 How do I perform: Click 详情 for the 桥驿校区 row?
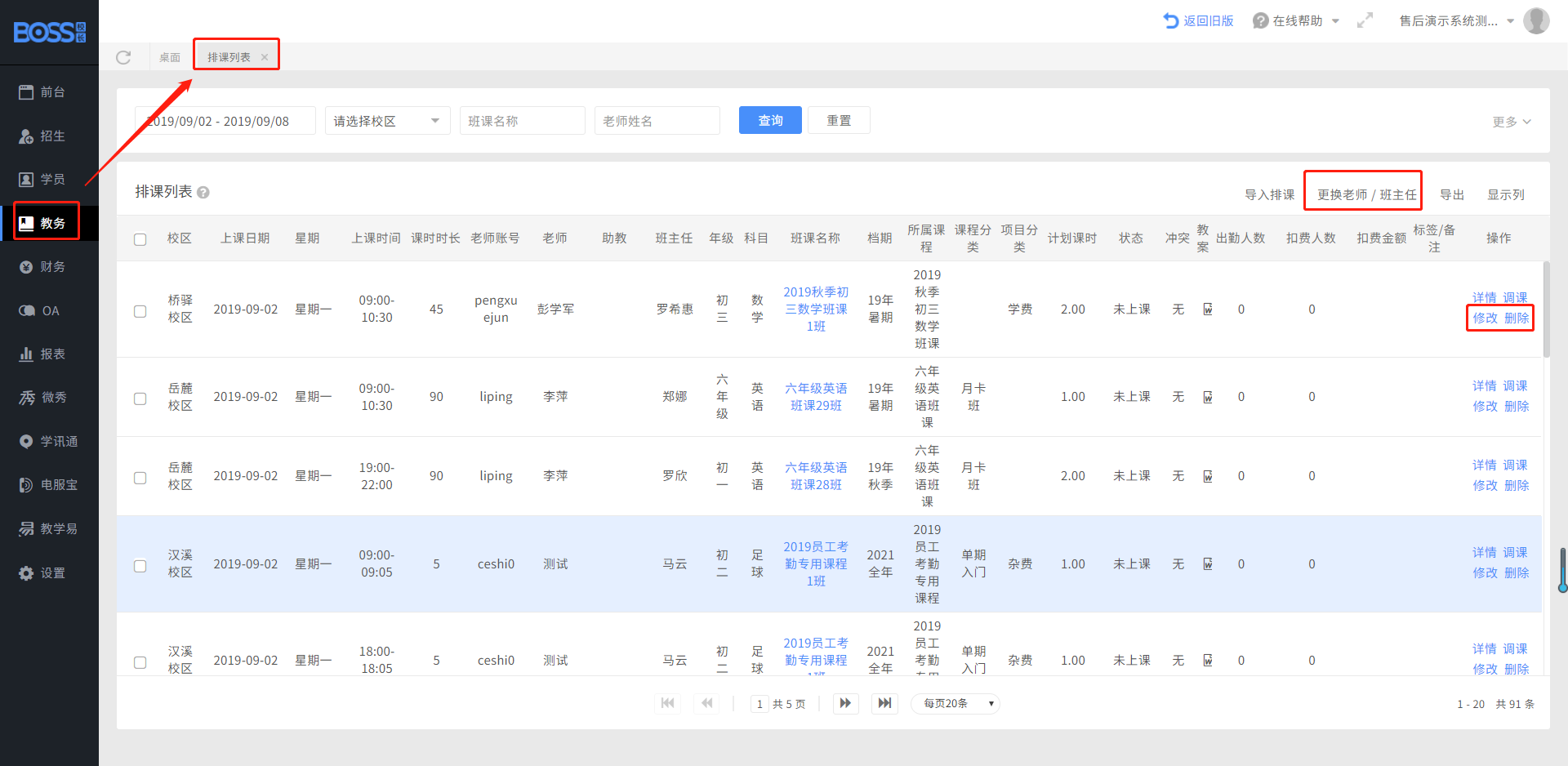1484,297
